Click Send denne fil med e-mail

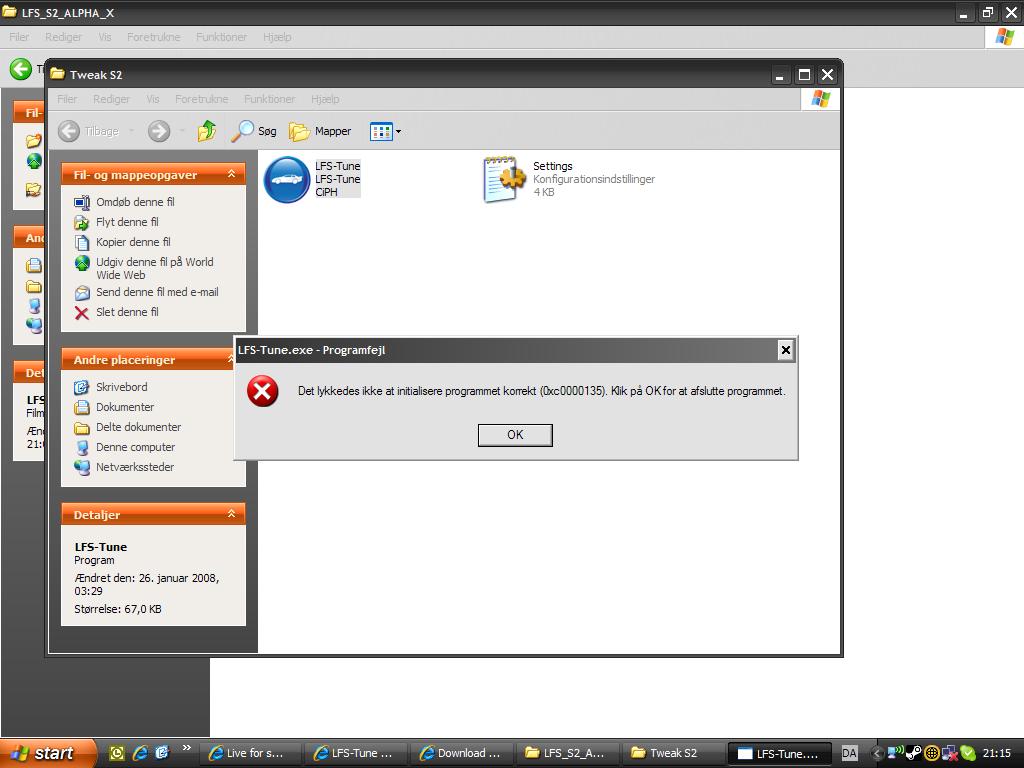tap(157, 292)
